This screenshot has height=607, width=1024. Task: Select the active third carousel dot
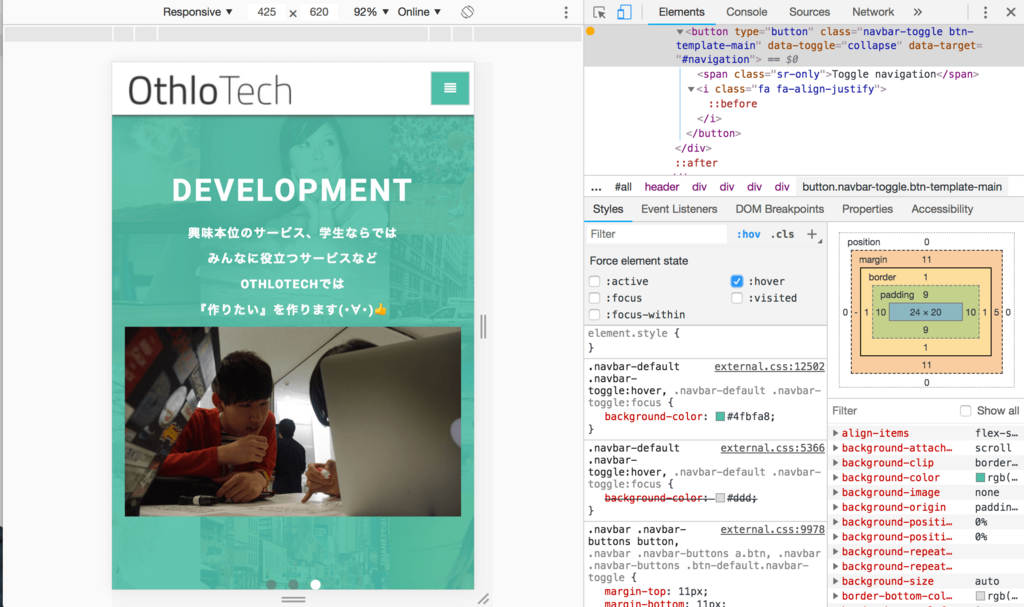coord(315,584)
